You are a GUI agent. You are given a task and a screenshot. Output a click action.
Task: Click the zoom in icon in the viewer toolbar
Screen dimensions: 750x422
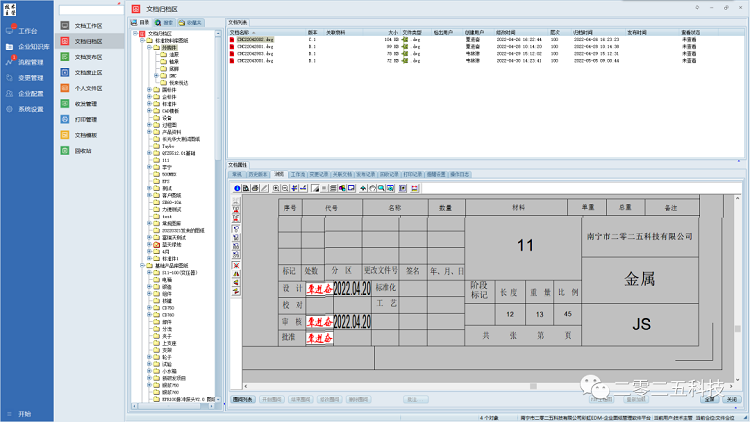pos(276,189)
